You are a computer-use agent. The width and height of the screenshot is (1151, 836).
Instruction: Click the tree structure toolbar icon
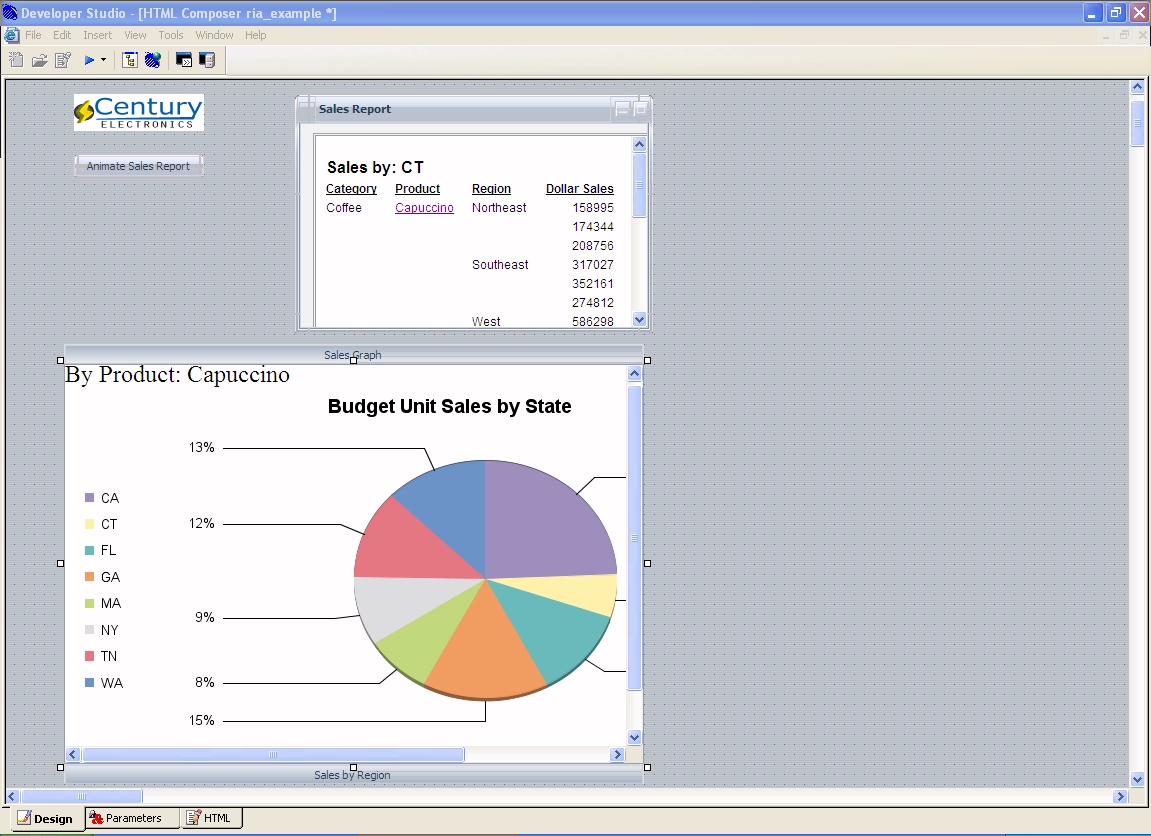pos(130,60)
